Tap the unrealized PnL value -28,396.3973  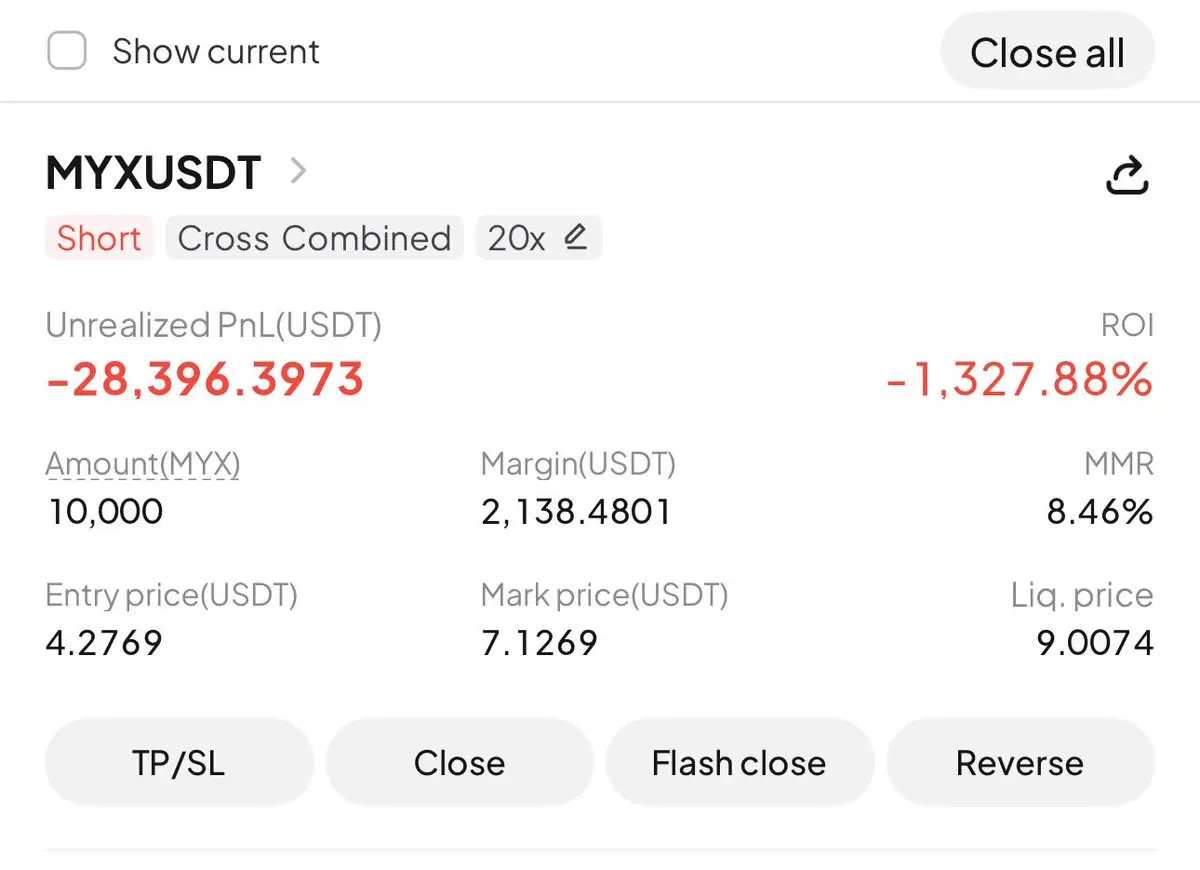(x=205, y=380)
